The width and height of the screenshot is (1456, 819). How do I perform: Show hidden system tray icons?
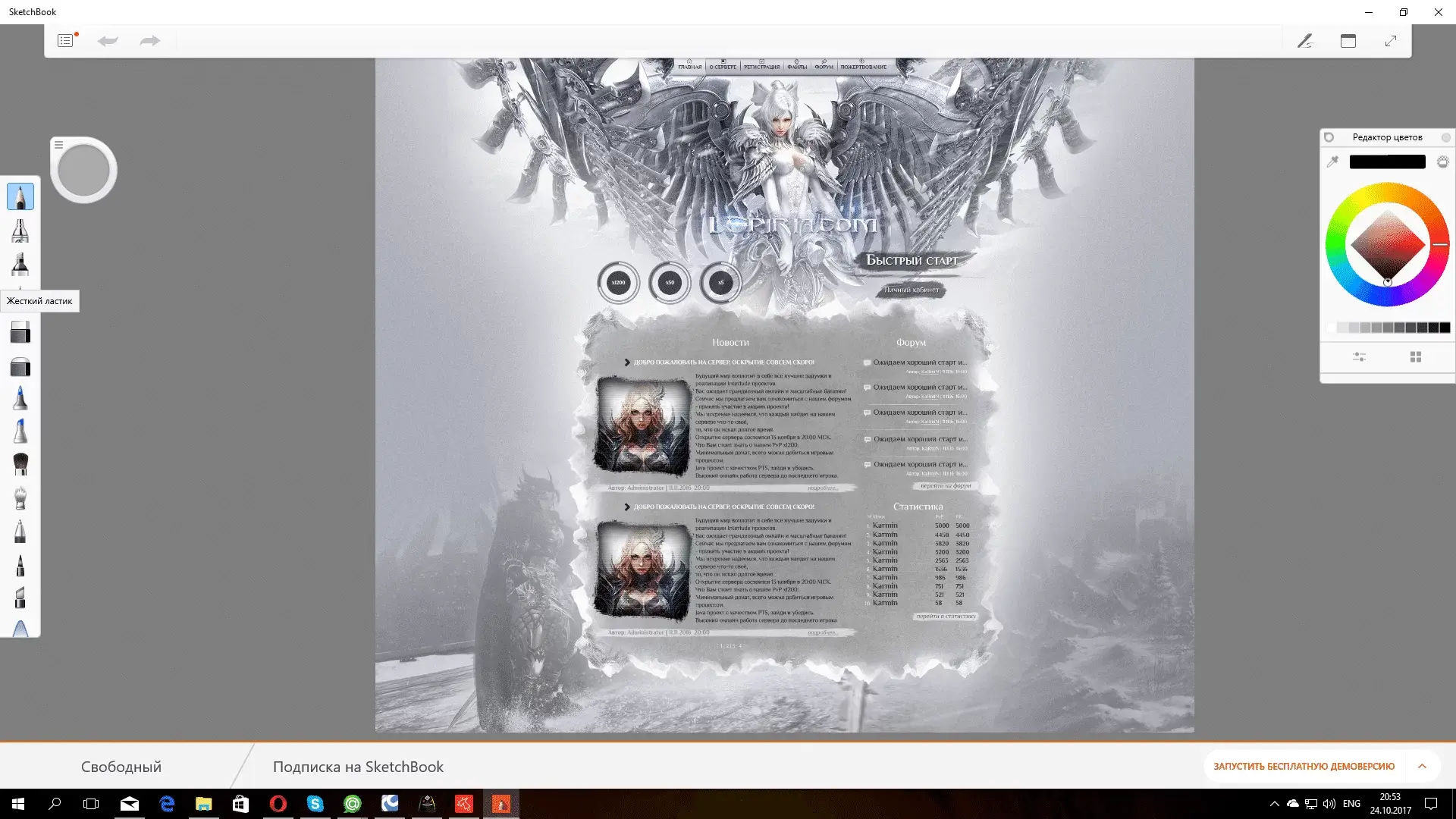1274,804
